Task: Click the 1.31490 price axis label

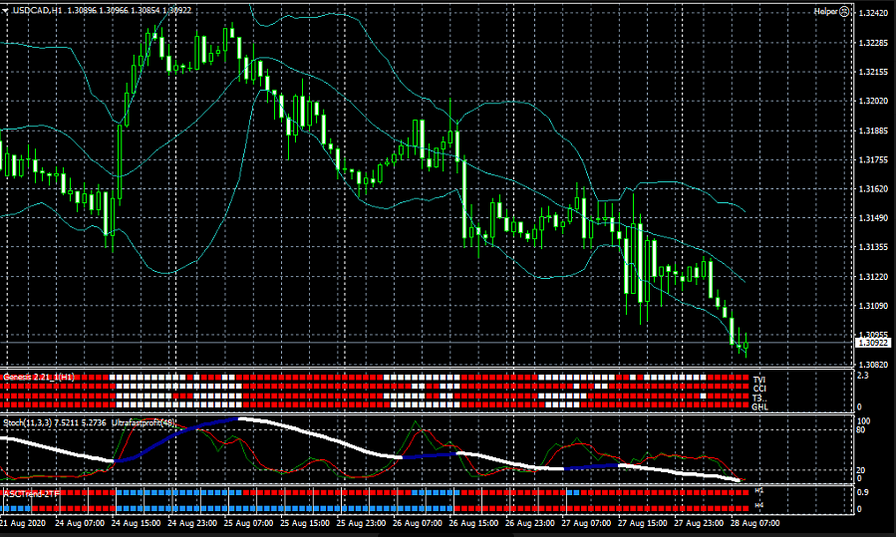Action: tap(873, 218)
